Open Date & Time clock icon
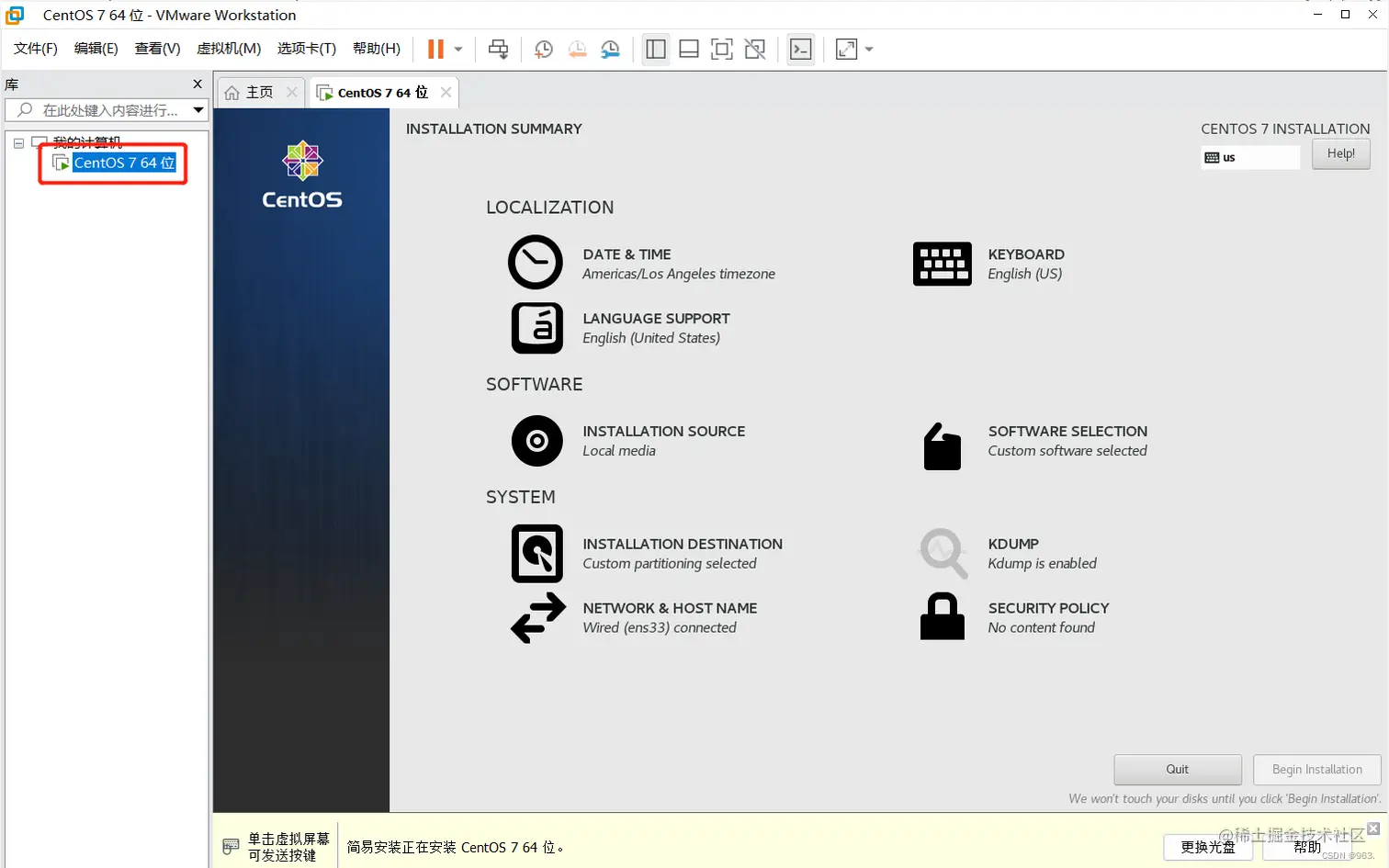This screenshot has height=868, width=1389. click(x=536, y=263)
